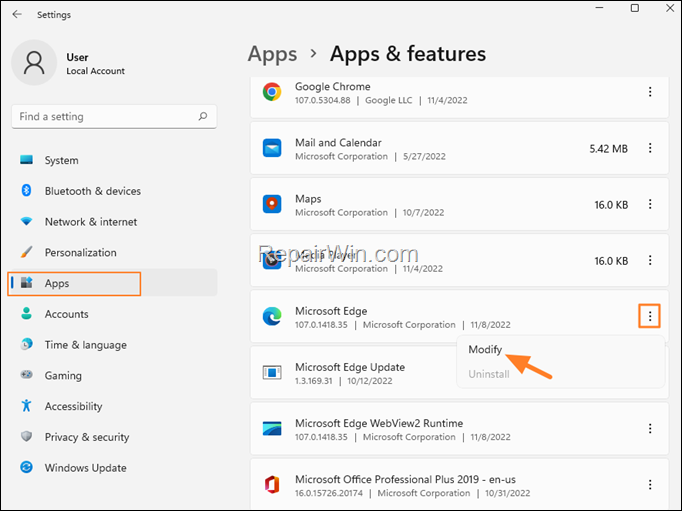Open Accessibility settings
This screenshot has height=511, width=682.
tap(112, 406)
